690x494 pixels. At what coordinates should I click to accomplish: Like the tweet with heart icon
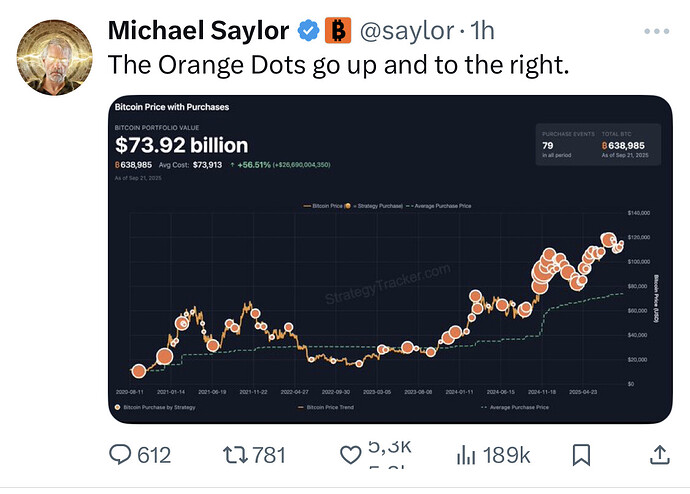(350, 456)
